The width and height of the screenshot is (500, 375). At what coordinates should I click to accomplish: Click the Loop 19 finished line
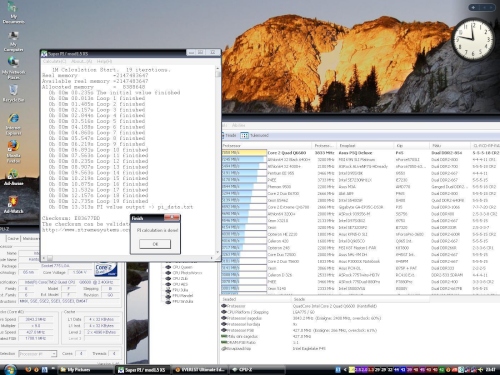coord(99,201)
